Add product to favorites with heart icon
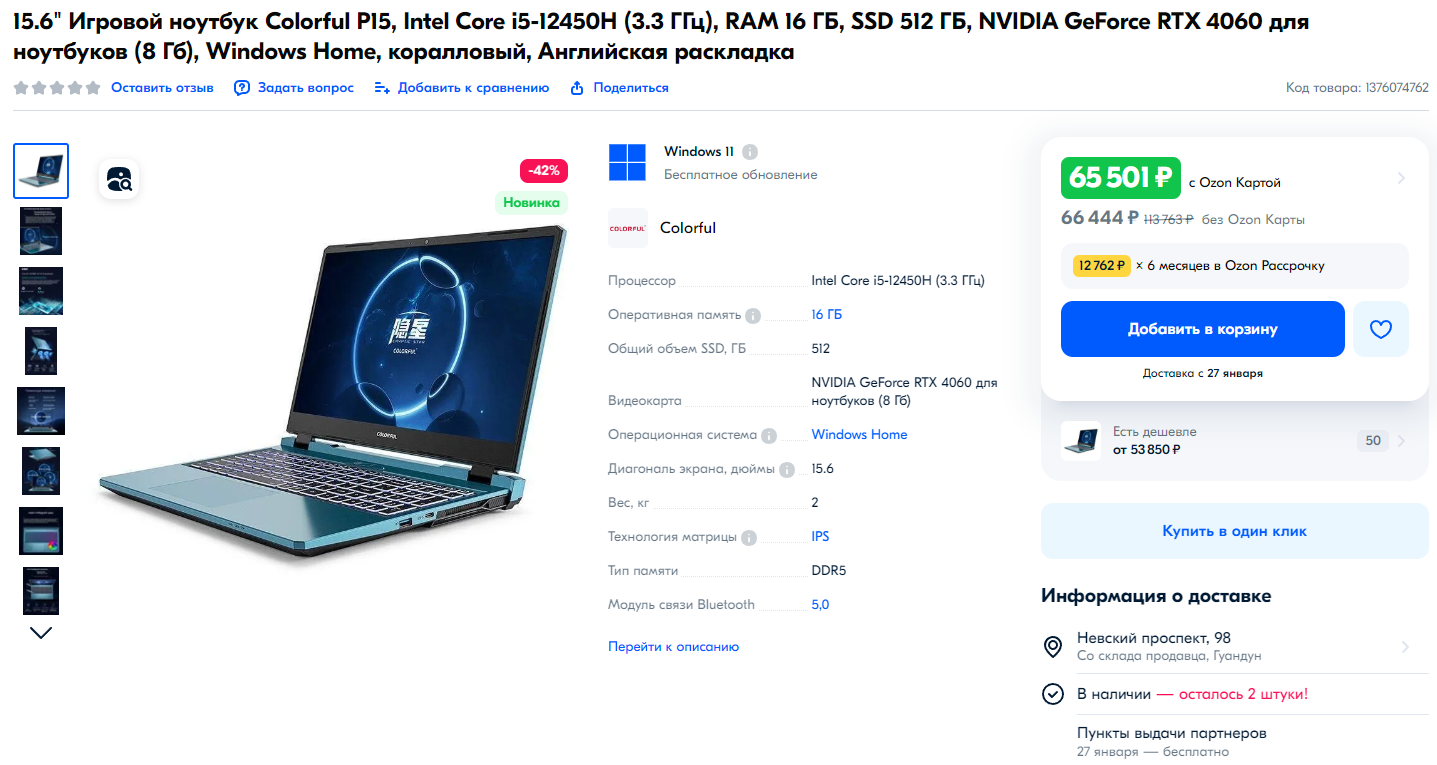The image size is (1437, 765). [x=1381, y=329]
